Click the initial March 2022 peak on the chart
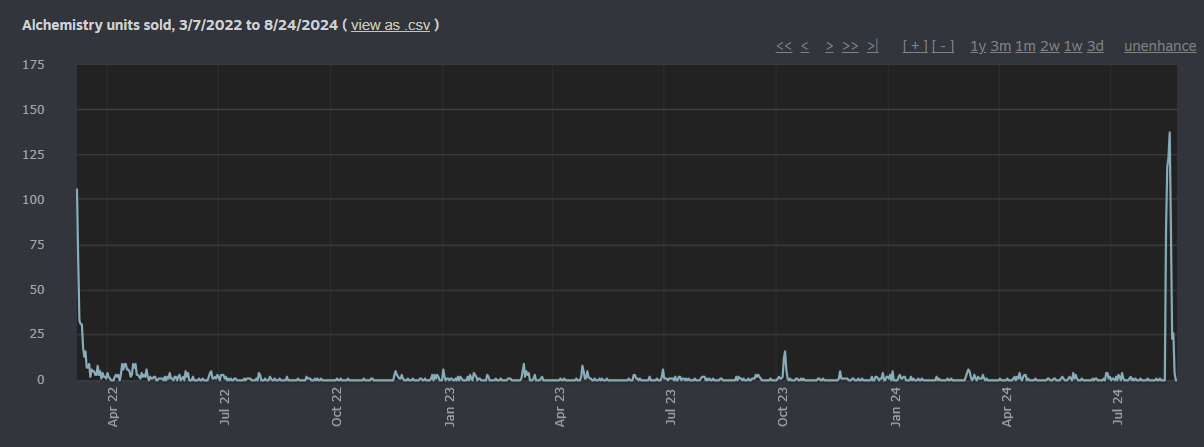The width and height of the screenshot is (1204, 447). pyautogui.click(x=77, y=190)
